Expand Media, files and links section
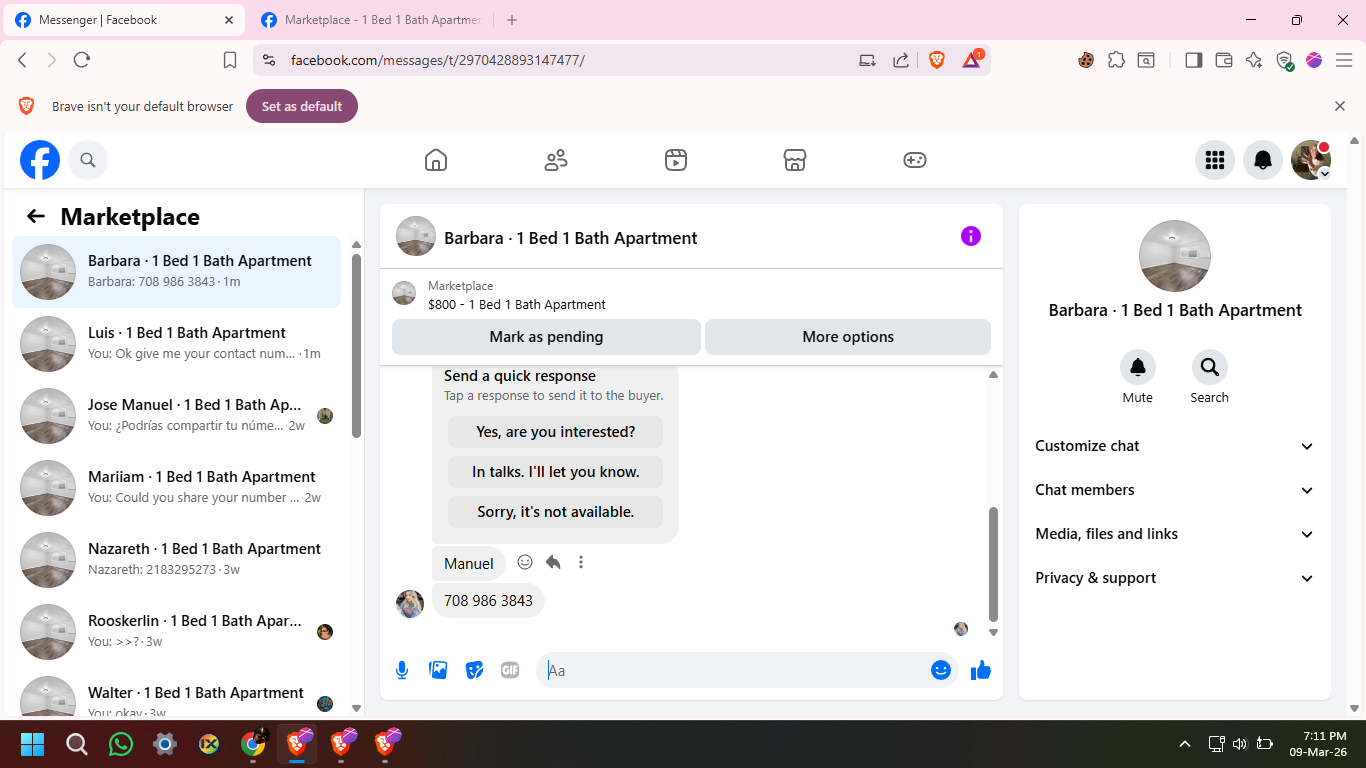 point(1175,534)
